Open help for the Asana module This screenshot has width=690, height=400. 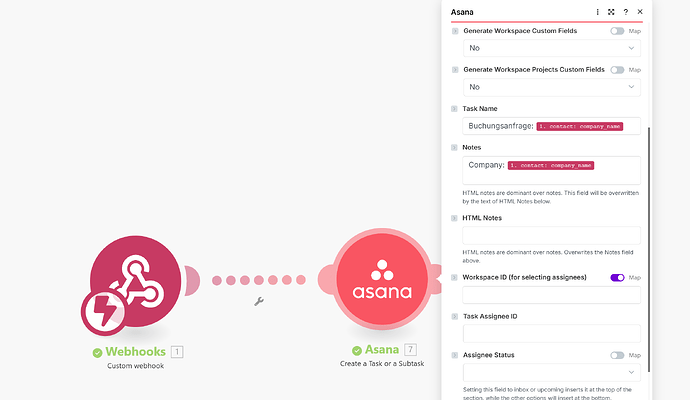click(625, 12)
